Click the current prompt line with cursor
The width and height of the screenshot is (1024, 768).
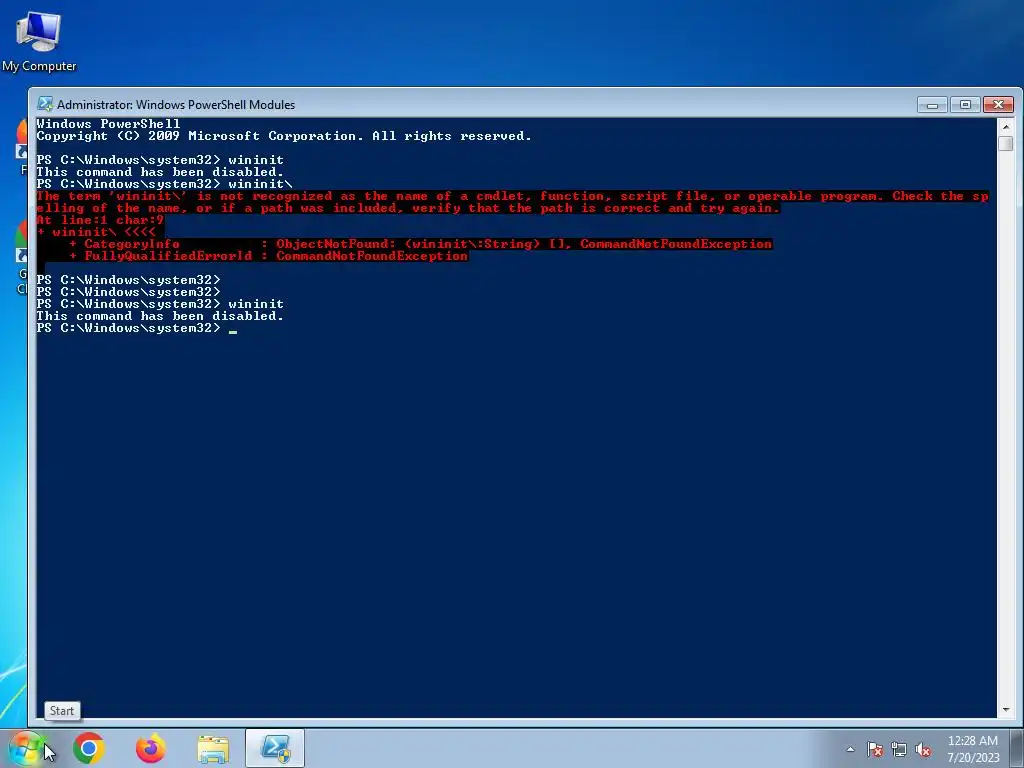[136, 328]
